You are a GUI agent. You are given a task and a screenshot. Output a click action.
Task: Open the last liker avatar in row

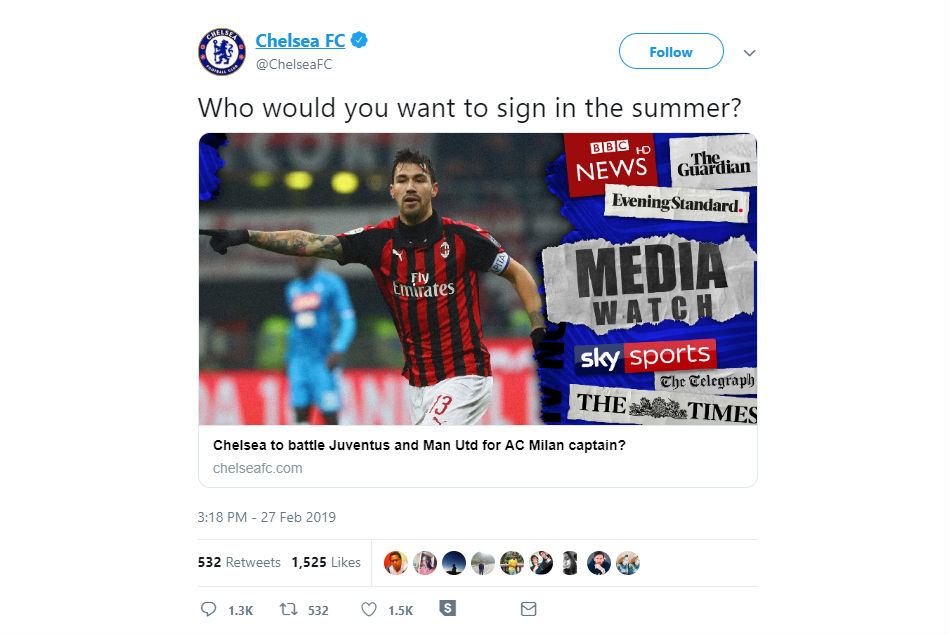point(628,563)
